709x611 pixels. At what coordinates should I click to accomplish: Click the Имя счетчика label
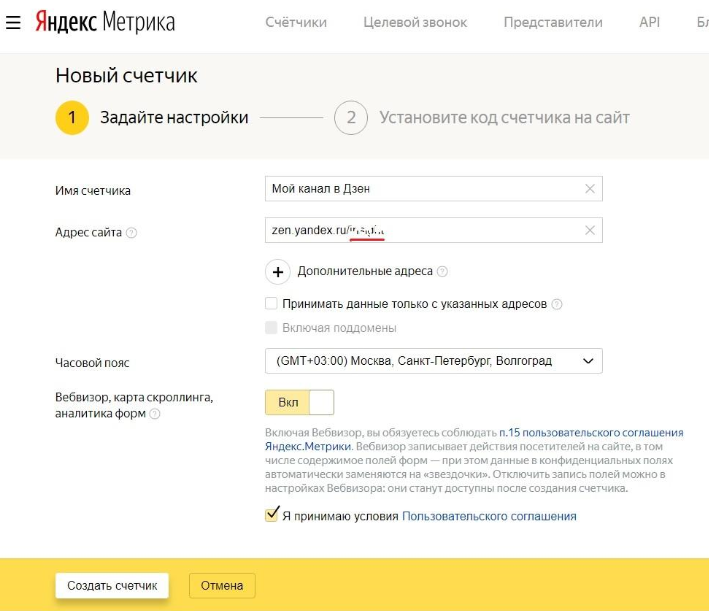[x=93, y=191]
